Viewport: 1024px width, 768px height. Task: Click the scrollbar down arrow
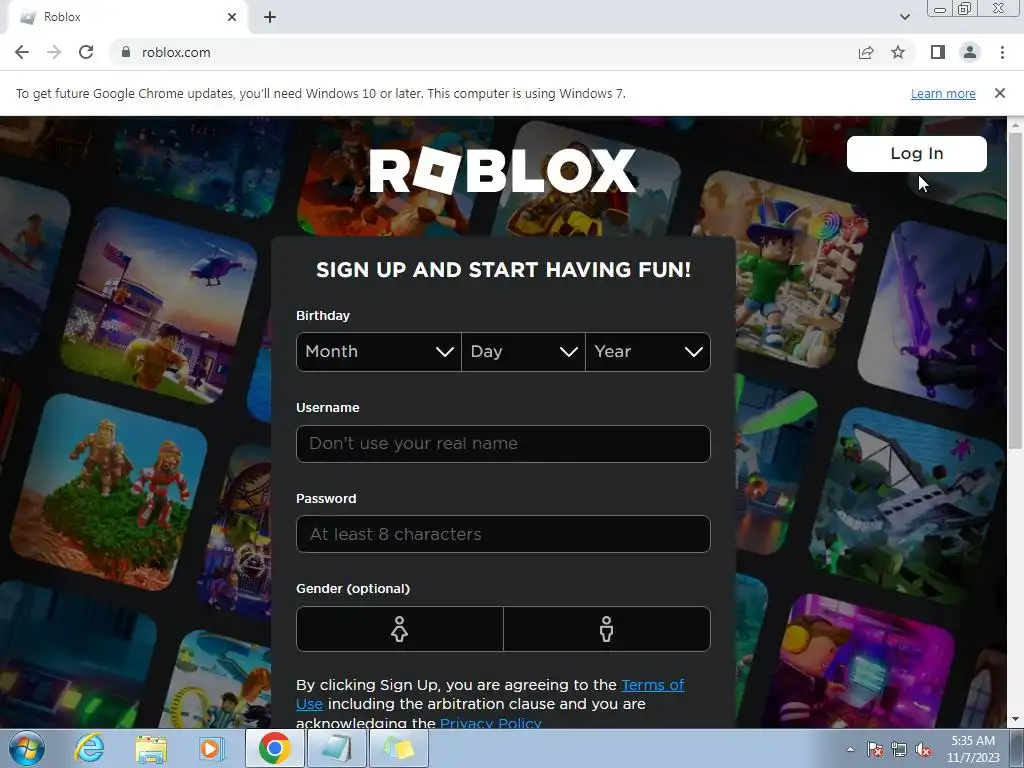[1015, 720]
